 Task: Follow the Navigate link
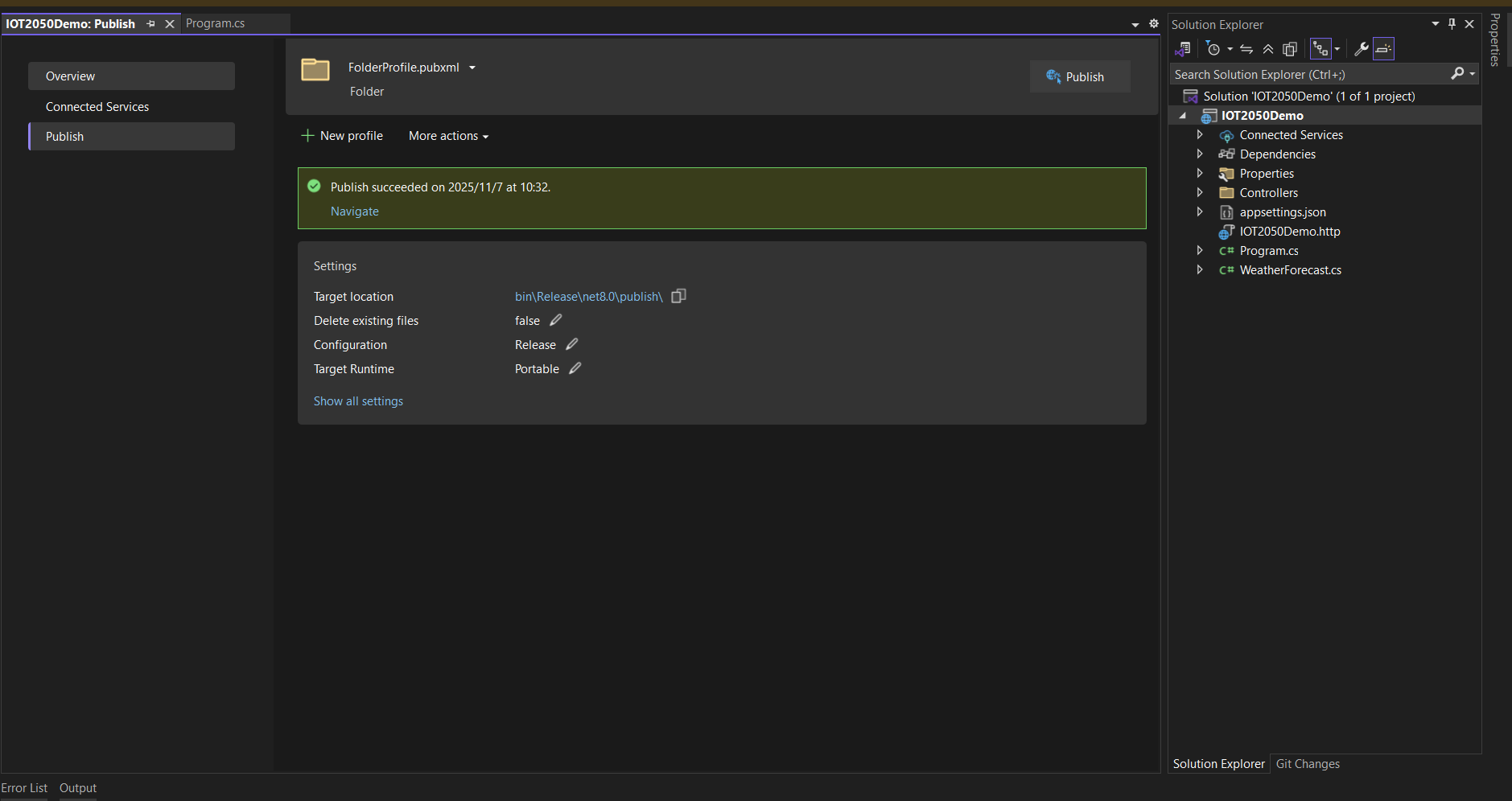[355, 212]
